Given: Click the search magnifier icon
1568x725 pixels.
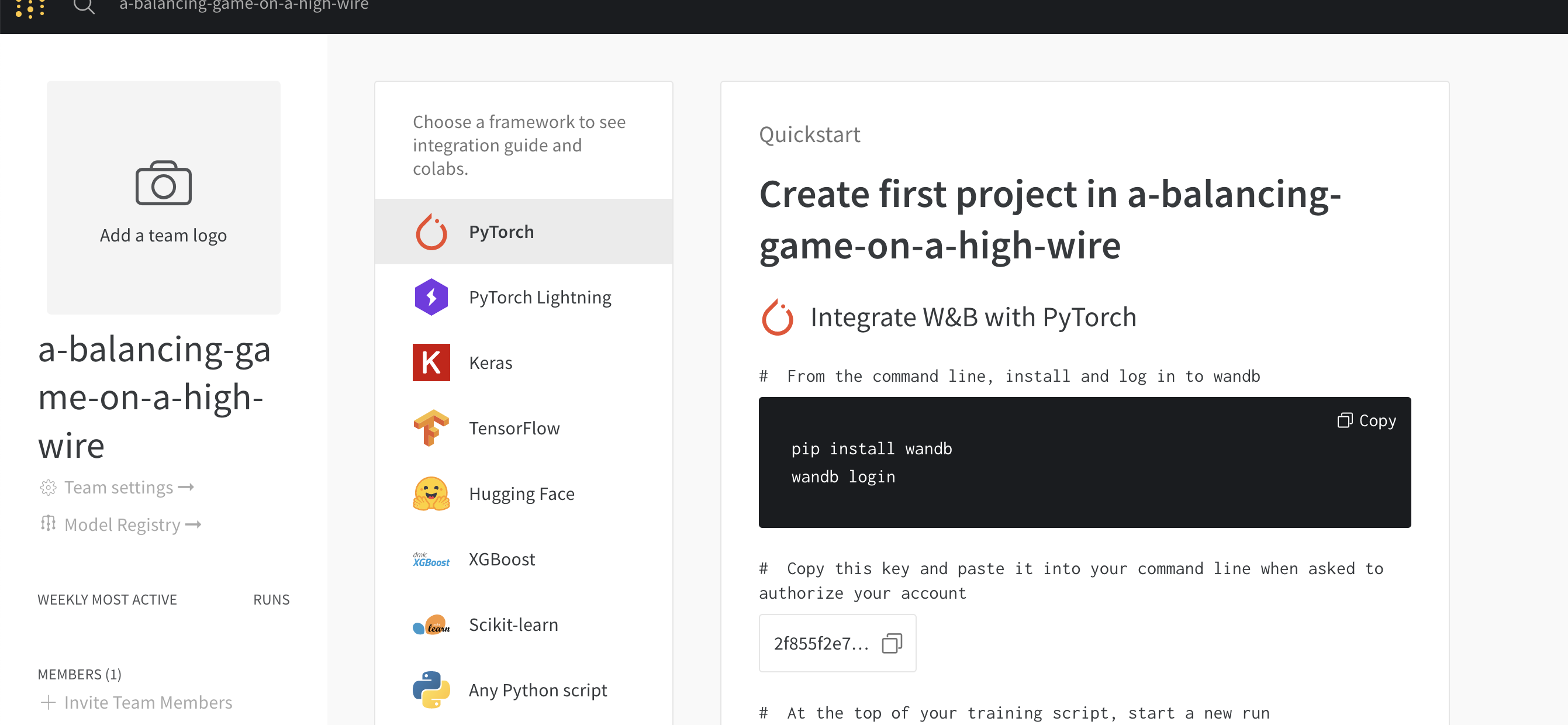Looking at the screenshot, I should point(84,6).
